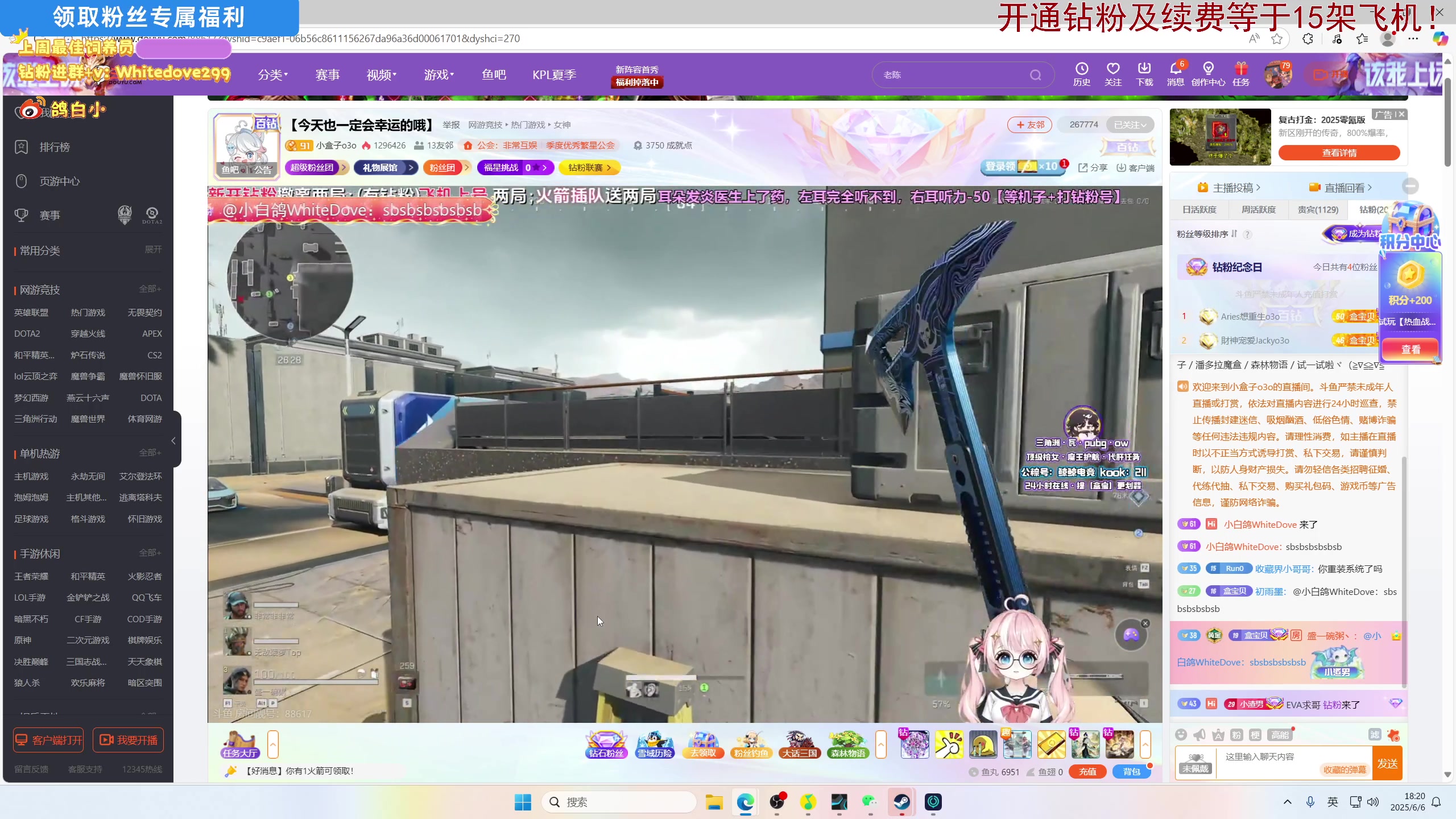
Task: Click 查看详情 in the ad
Action: (1339, 153)
